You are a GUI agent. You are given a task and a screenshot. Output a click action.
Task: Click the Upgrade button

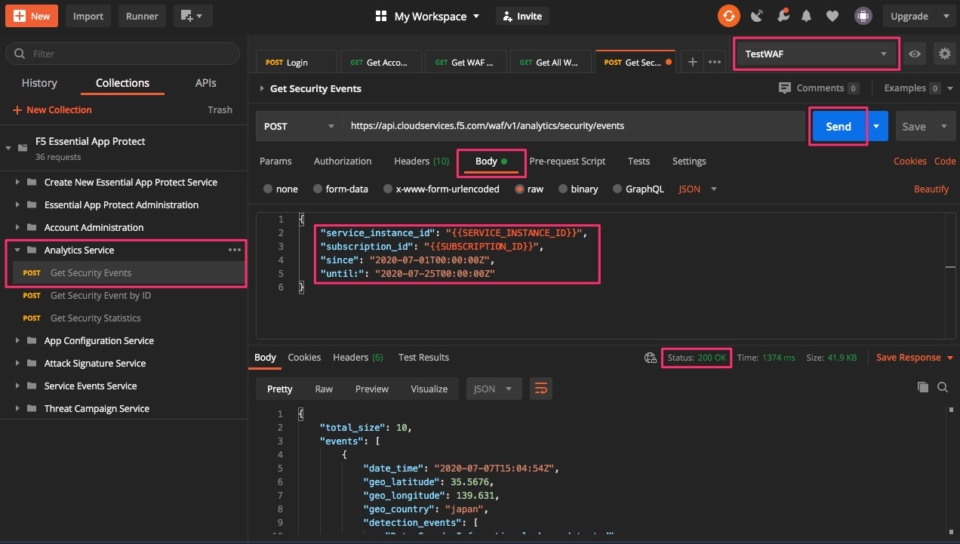click(x=909, y=17)
